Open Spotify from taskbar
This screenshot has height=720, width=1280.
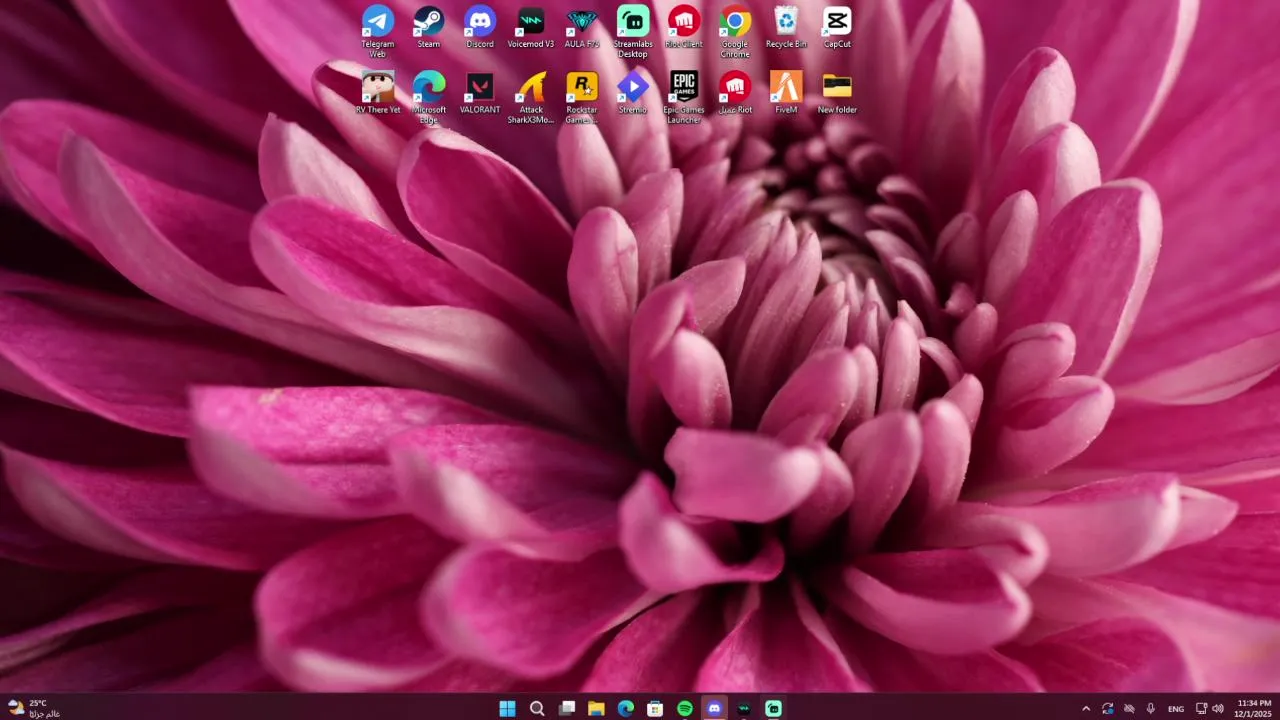tap(685, 708)
